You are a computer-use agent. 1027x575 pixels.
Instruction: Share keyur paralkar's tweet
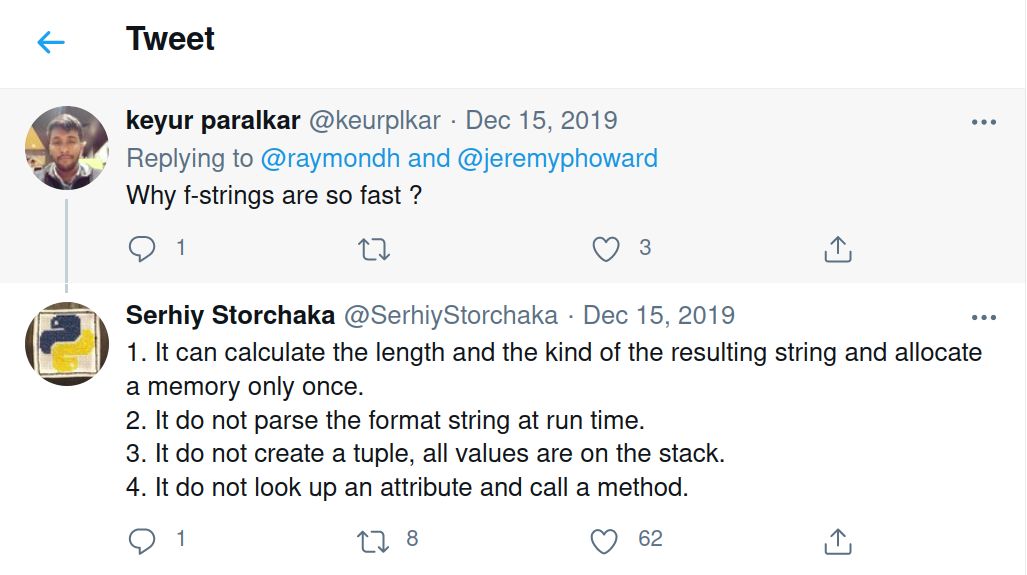coord(837,249)
